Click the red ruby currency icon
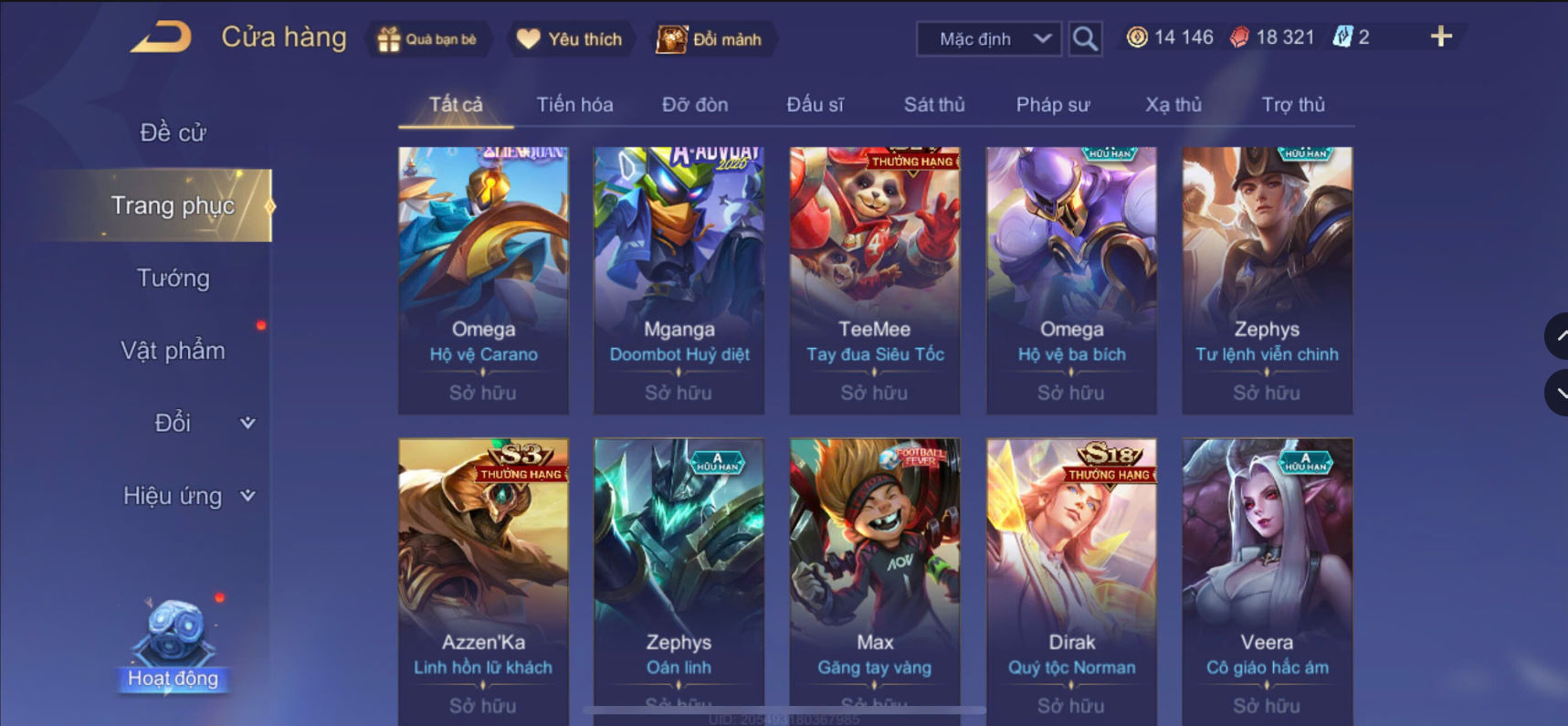This screenshot has height=726, width=1568. (x=1239, y=37)
